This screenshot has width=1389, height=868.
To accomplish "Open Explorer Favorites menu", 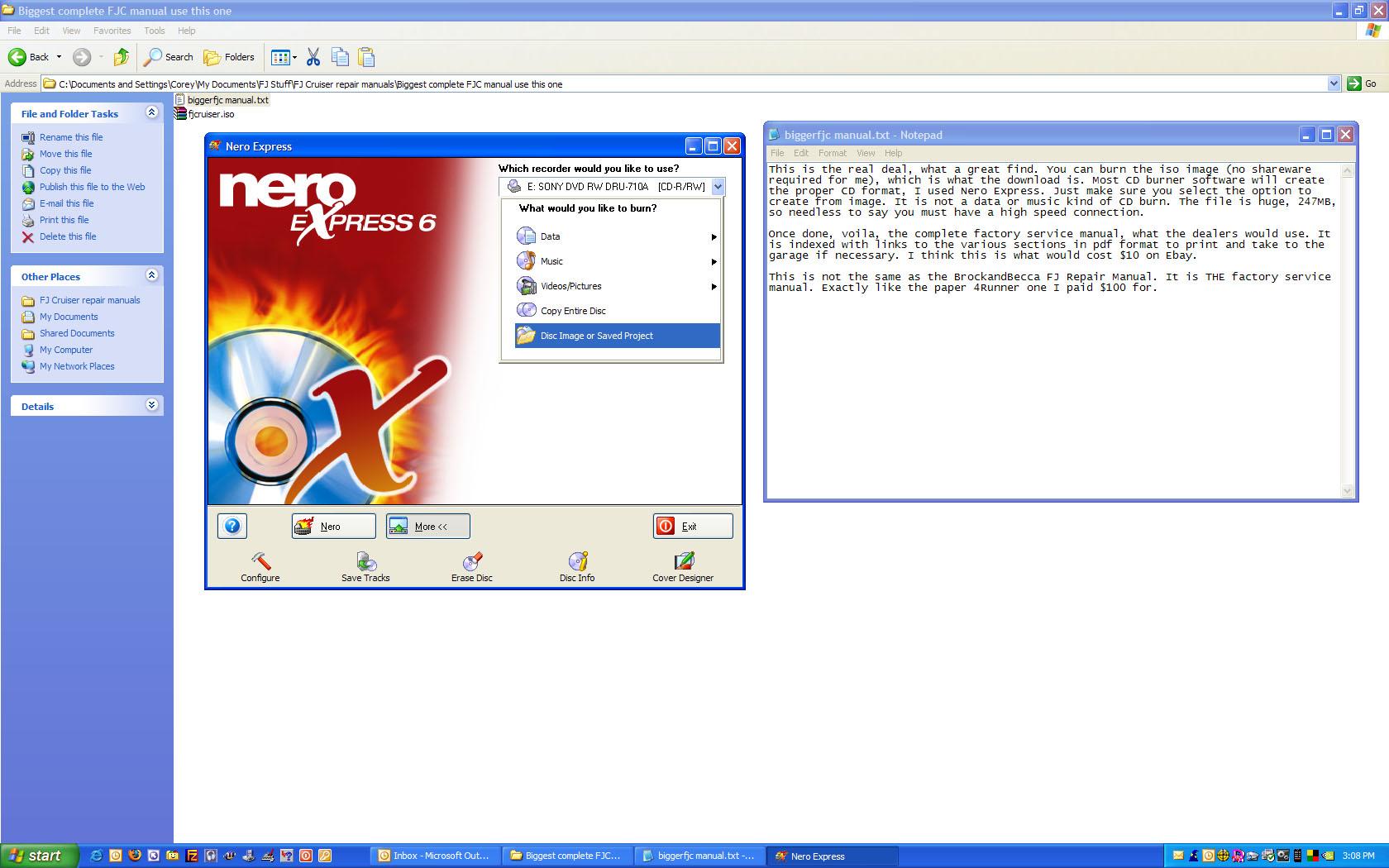I will coord(112,31).
